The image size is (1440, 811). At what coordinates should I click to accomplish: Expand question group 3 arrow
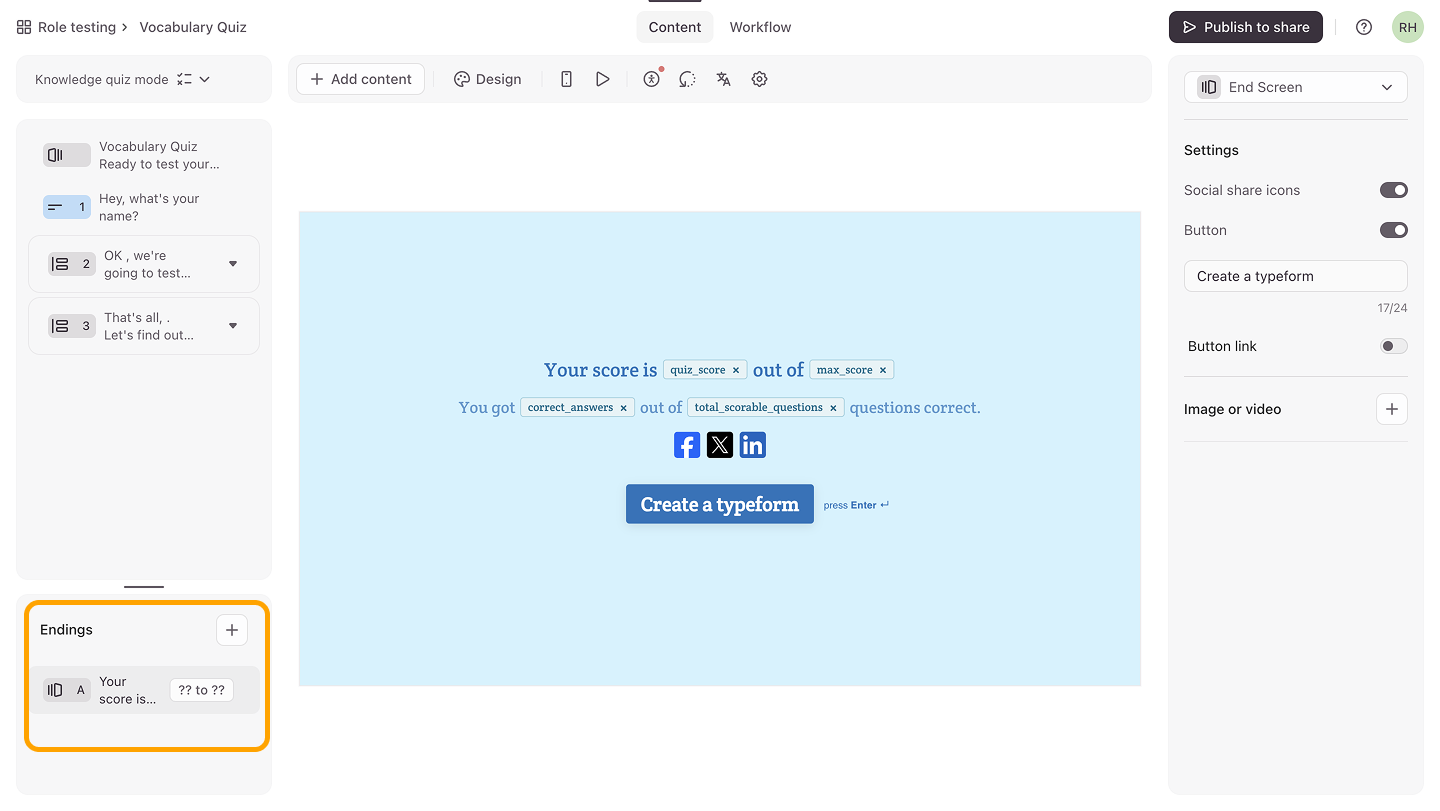pyautogui.click(x=233, y=326)
